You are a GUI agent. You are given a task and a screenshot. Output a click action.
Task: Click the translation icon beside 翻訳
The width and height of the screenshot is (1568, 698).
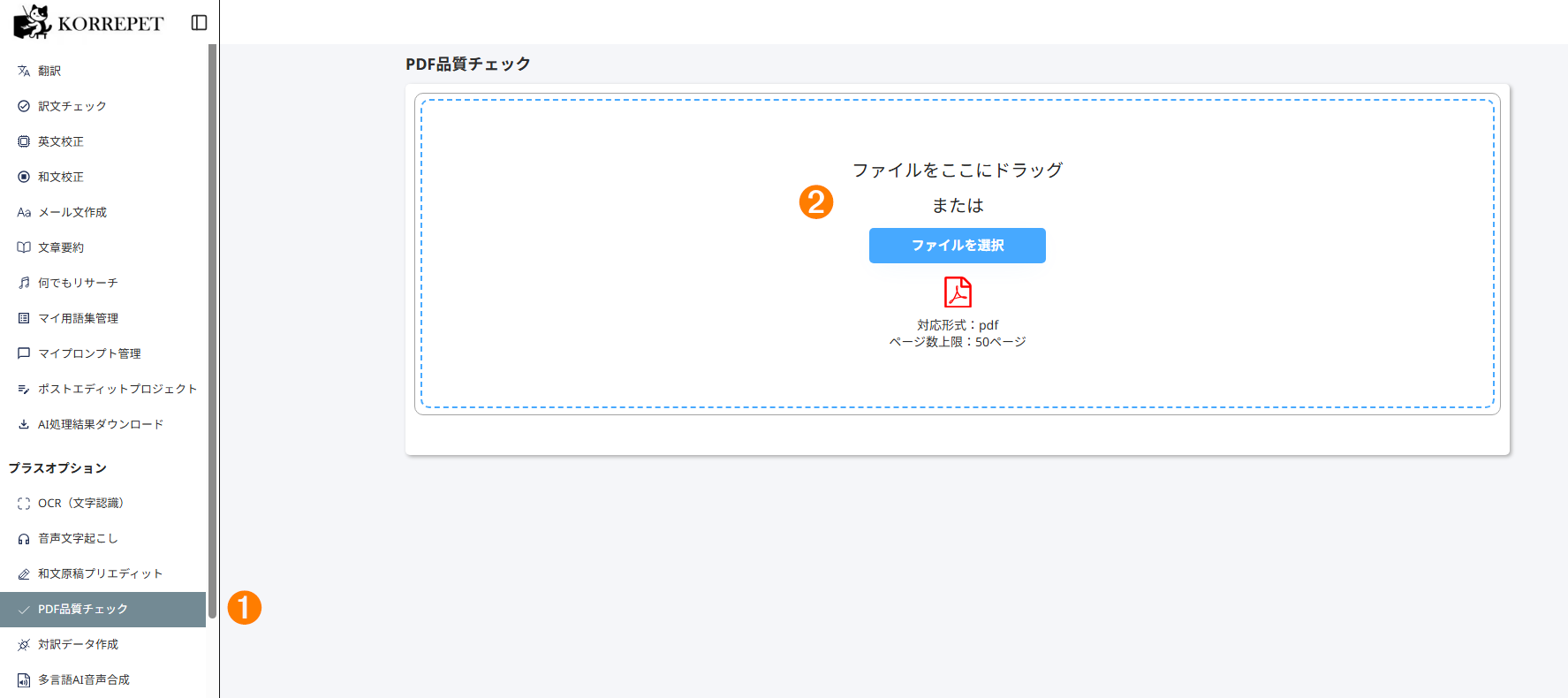24,71
